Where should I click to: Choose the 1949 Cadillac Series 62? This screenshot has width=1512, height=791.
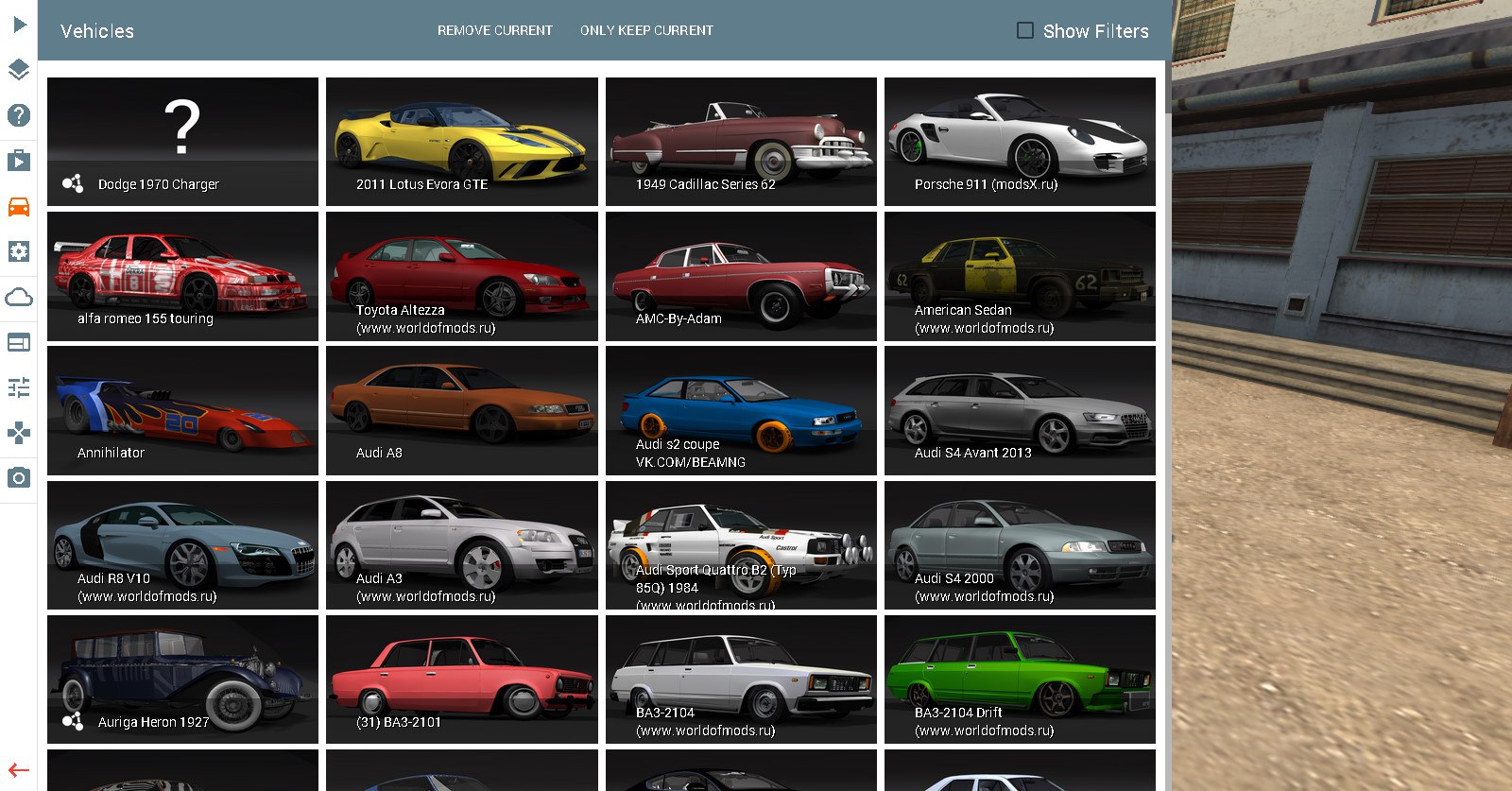(x=741, y=142)
